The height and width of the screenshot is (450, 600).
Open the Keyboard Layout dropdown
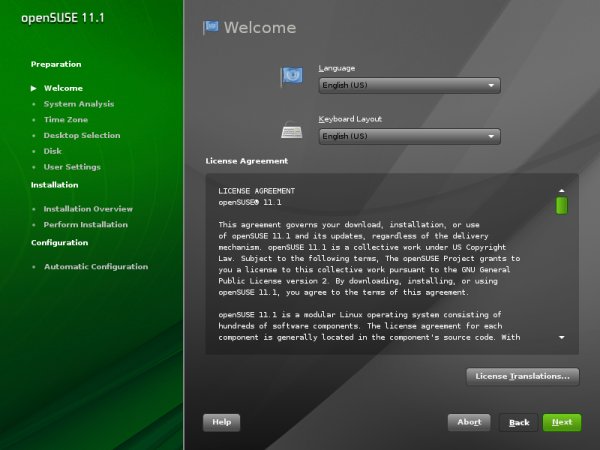click(x=409, y=136)
